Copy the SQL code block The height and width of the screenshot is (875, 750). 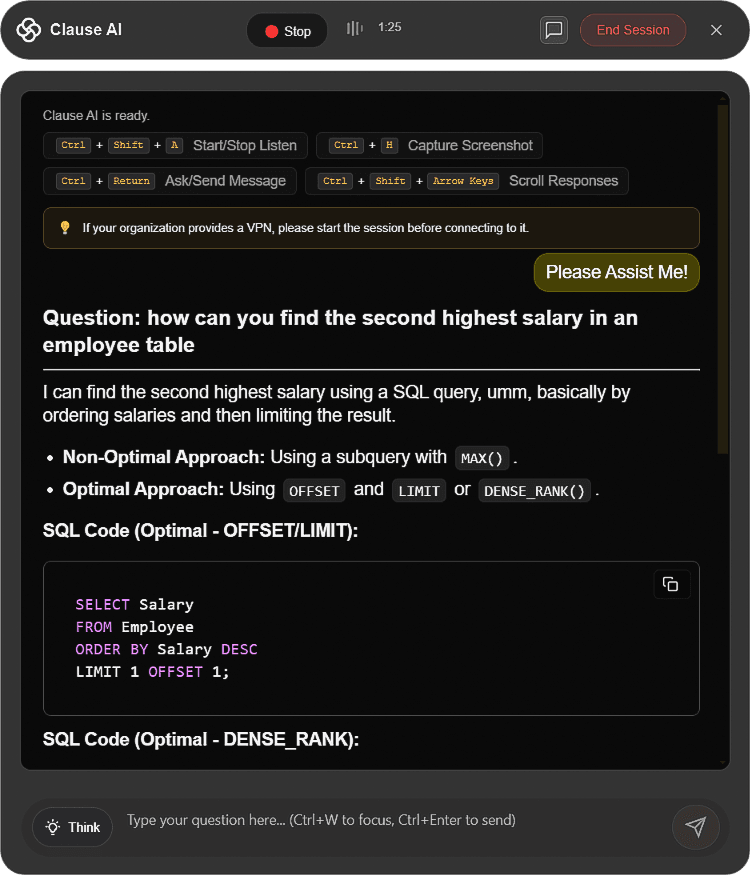pyautogui.click(x=671, y=584)
